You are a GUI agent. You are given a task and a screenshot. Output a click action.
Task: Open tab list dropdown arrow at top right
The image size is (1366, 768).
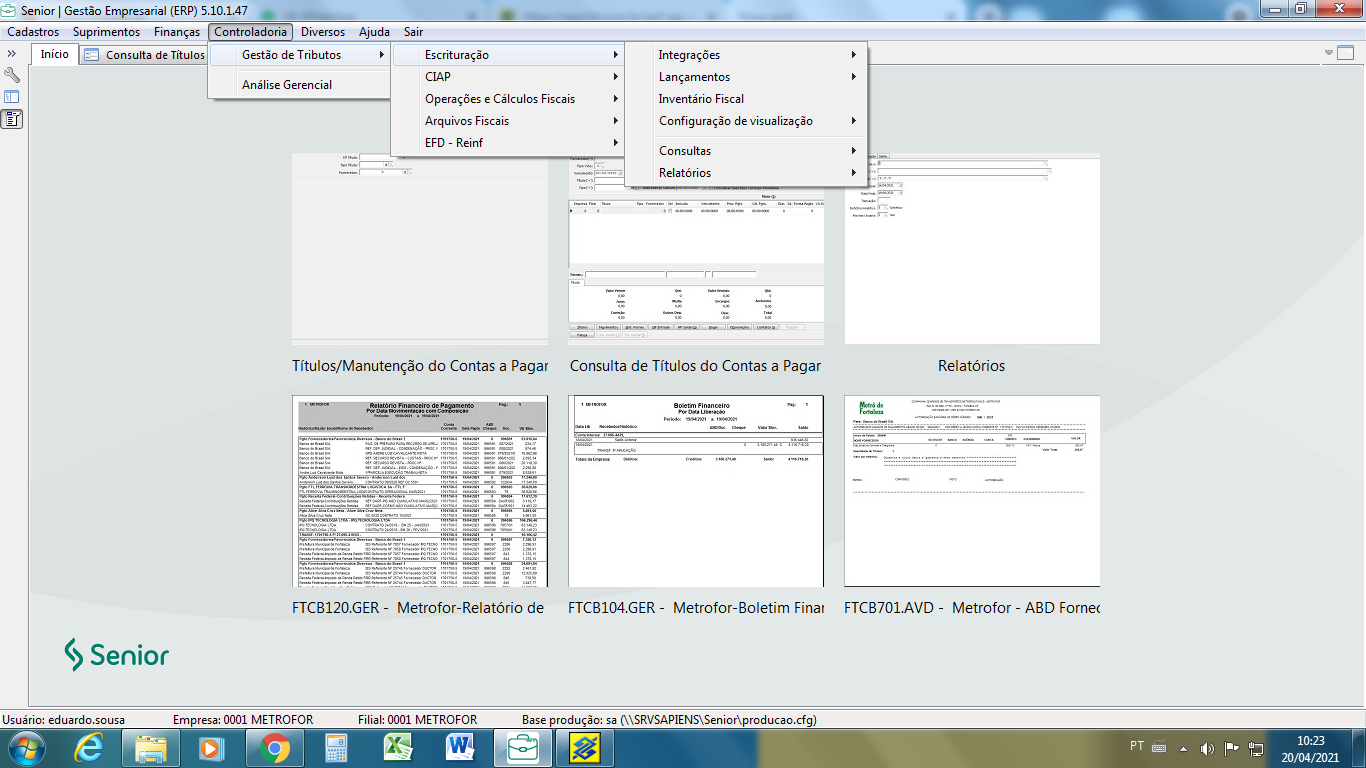tap(1329, 53)
